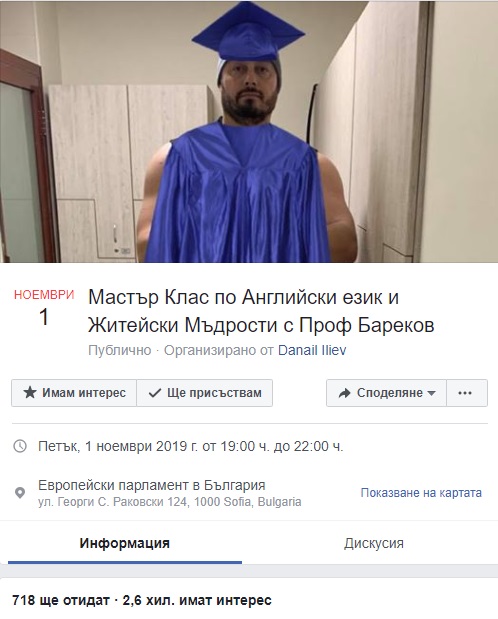Click the checkmark icon on Ще присъствам
The width and height of the screenshot is (498, 619).
tap(155, 393)
